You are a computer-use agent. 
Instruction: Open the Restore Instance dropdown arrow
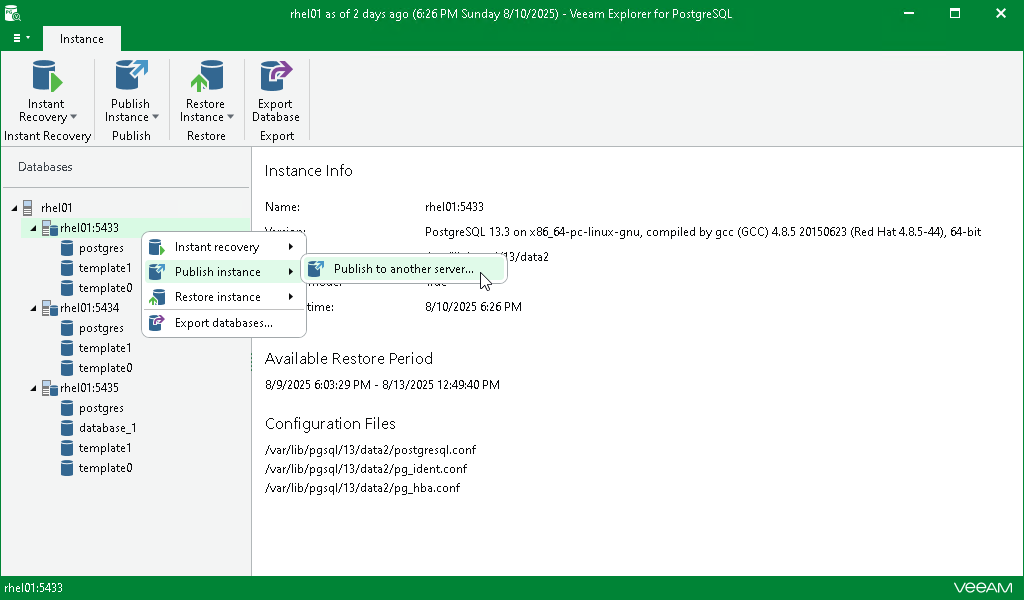[x=231, y=117]
